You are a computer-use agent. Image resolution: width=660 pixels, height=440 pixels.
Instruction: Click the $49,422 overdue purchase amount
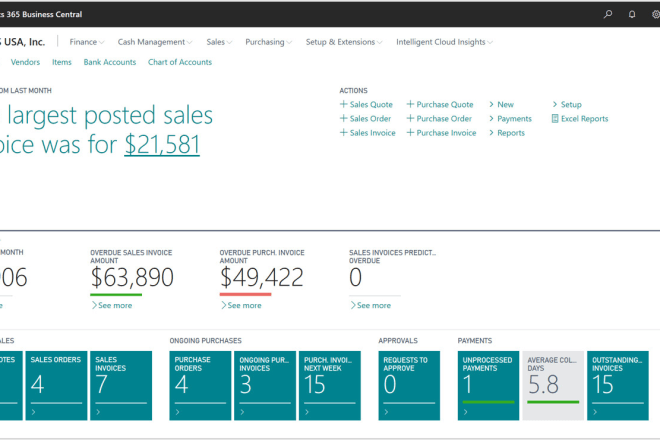[261, 277]
